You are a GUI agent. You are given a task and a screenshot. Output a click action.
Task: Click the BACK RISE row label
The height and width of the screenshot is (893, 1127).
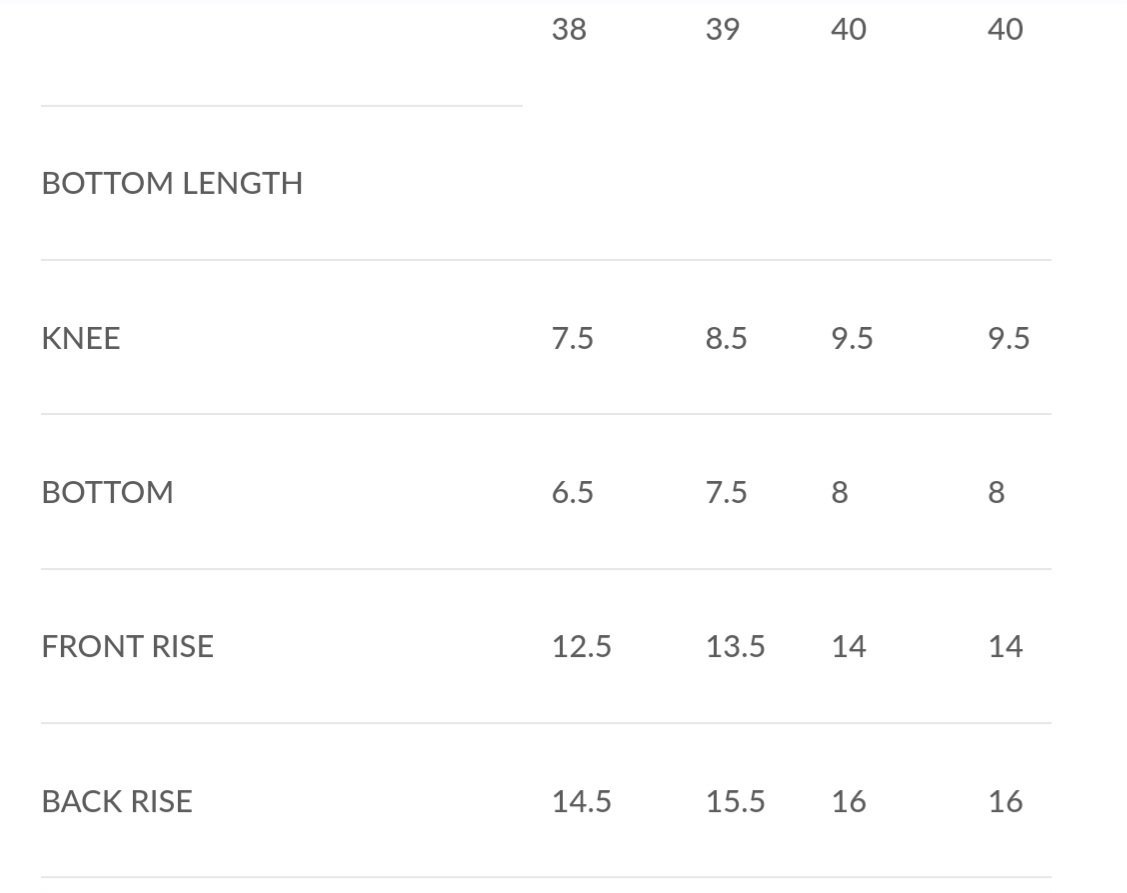coord(116,801)
